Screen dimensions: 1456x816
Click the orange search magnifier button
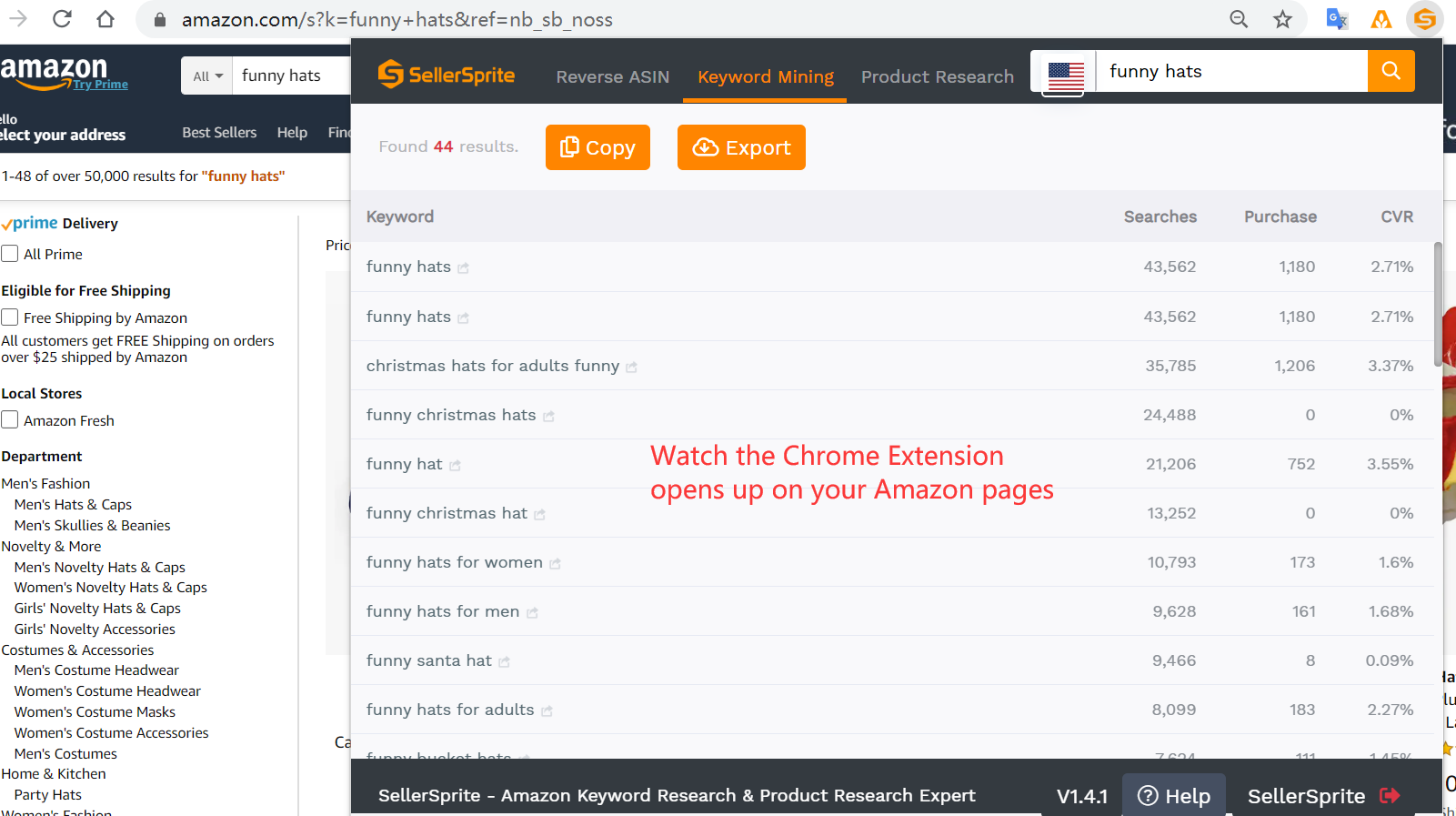coord(1391,71)
